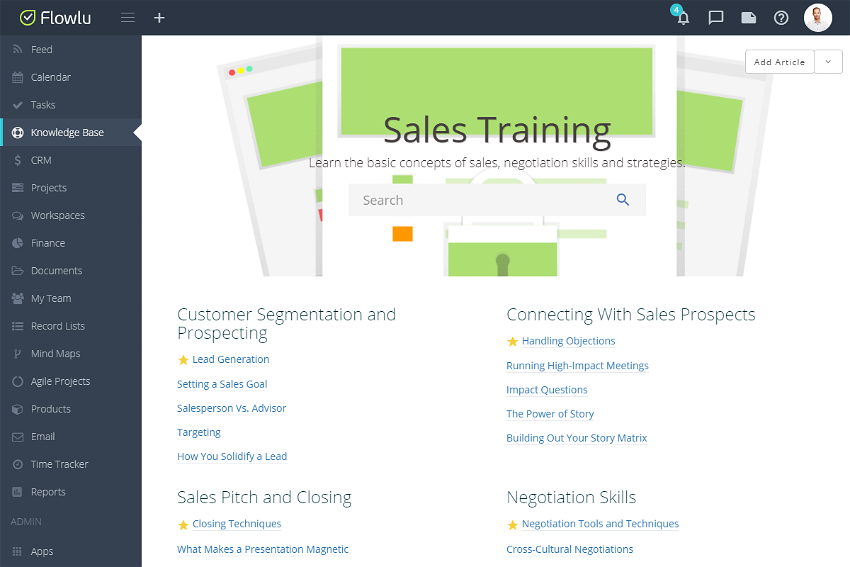Open The Power of Story link
Screen dimensions: 850x567
pos(550,414)
